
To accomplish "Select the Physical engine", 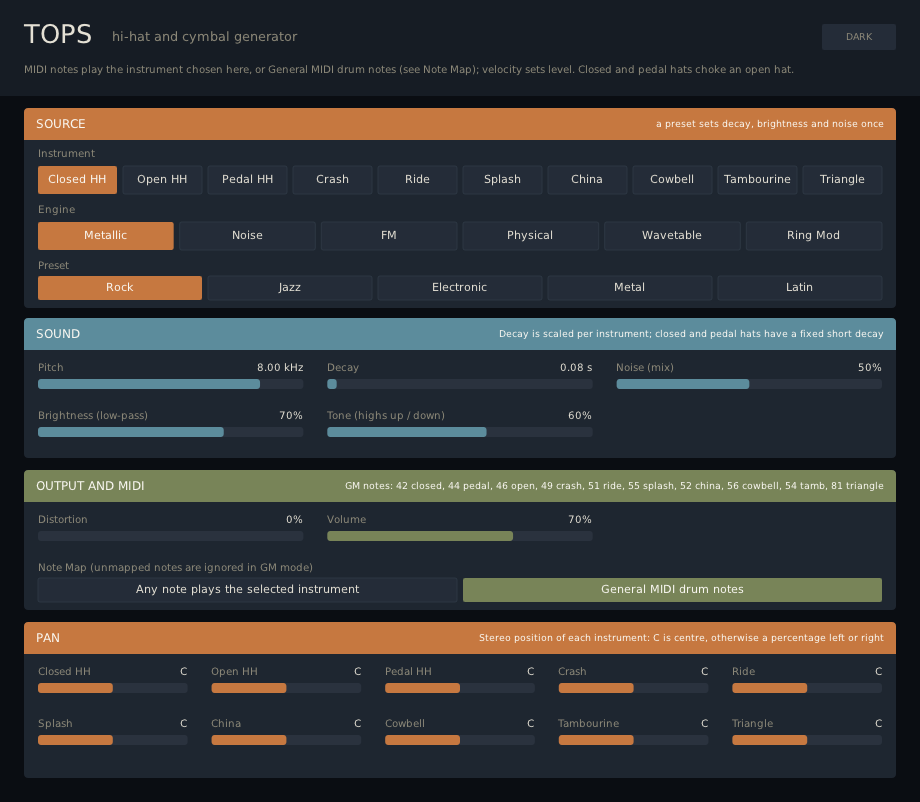I will click(x=530, y=236).
